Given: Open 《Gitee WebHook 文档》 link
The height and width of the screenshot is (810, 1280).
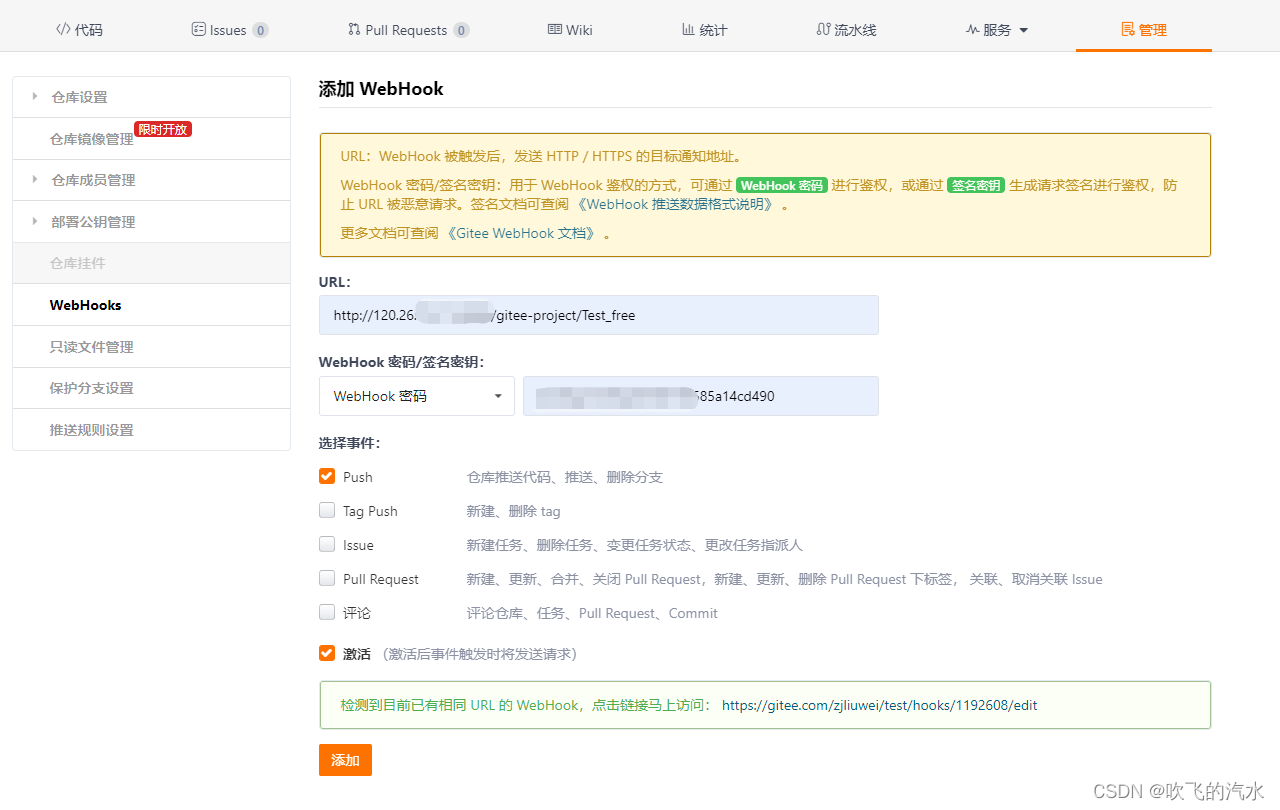Looking at the screenshot, I should click(521, 233).
